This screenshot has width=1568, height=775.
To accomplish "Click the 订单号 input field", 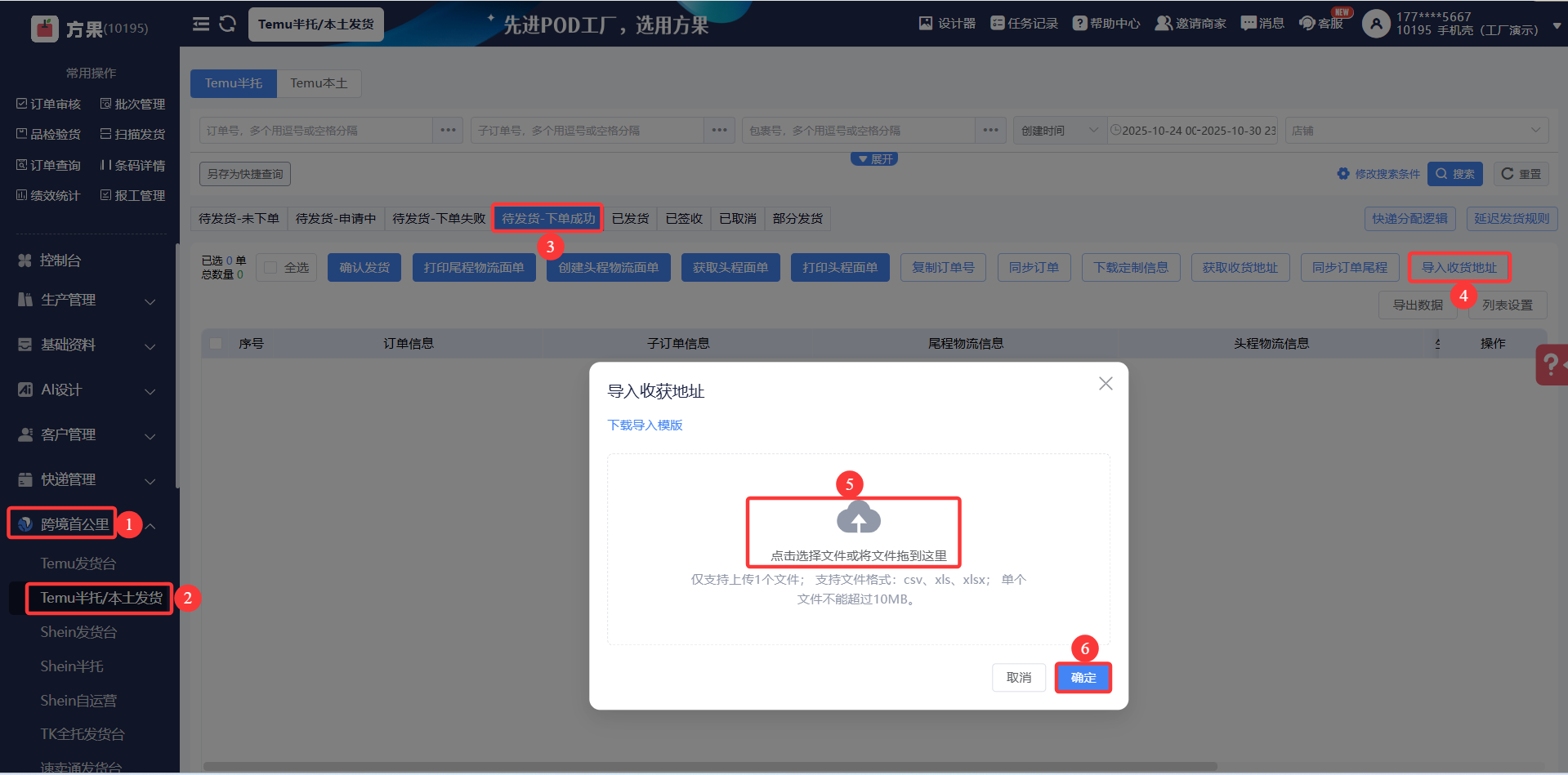I will pos(316,131).
